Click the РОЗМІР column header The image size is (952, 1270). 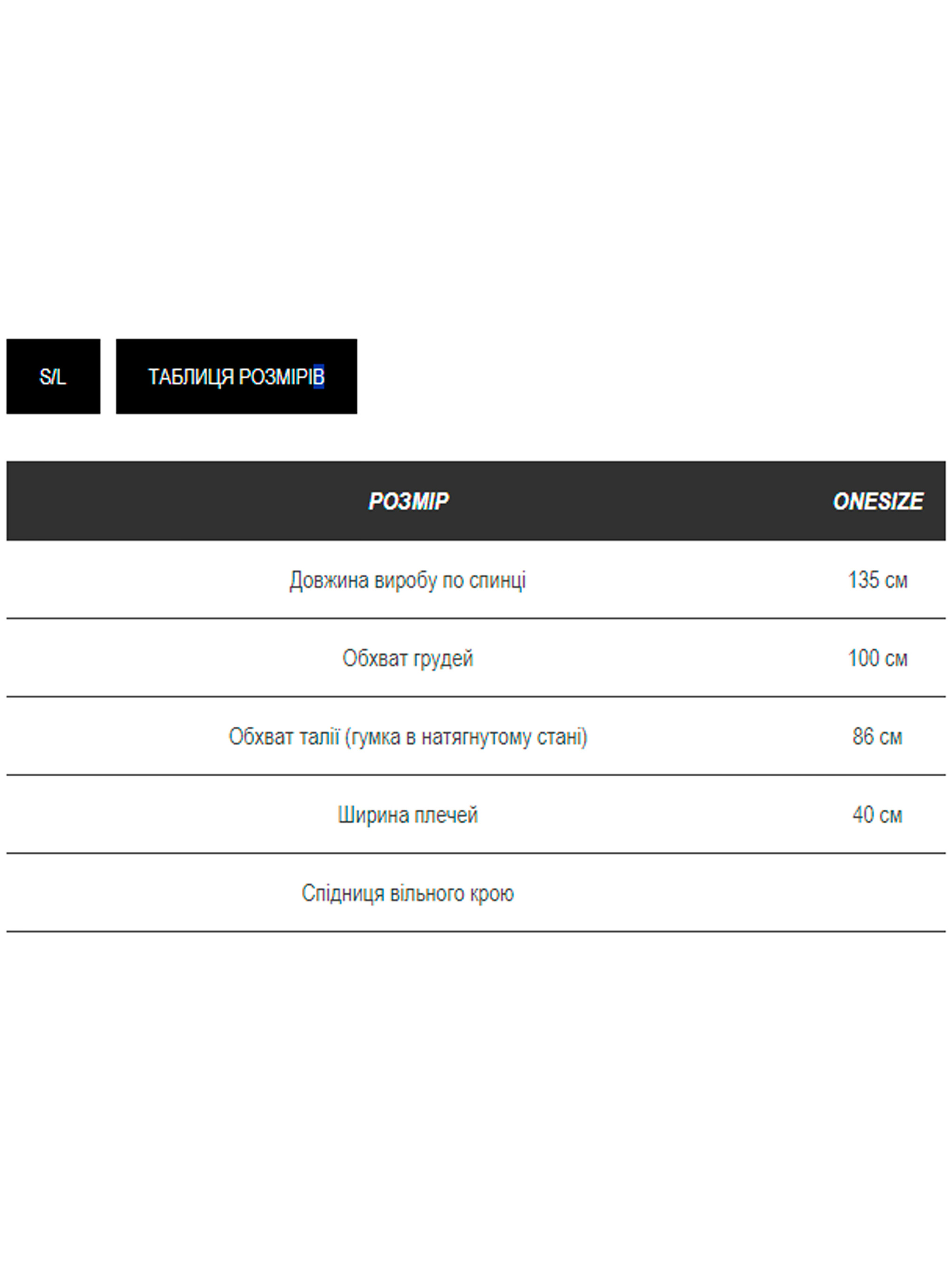pos(408,501)
